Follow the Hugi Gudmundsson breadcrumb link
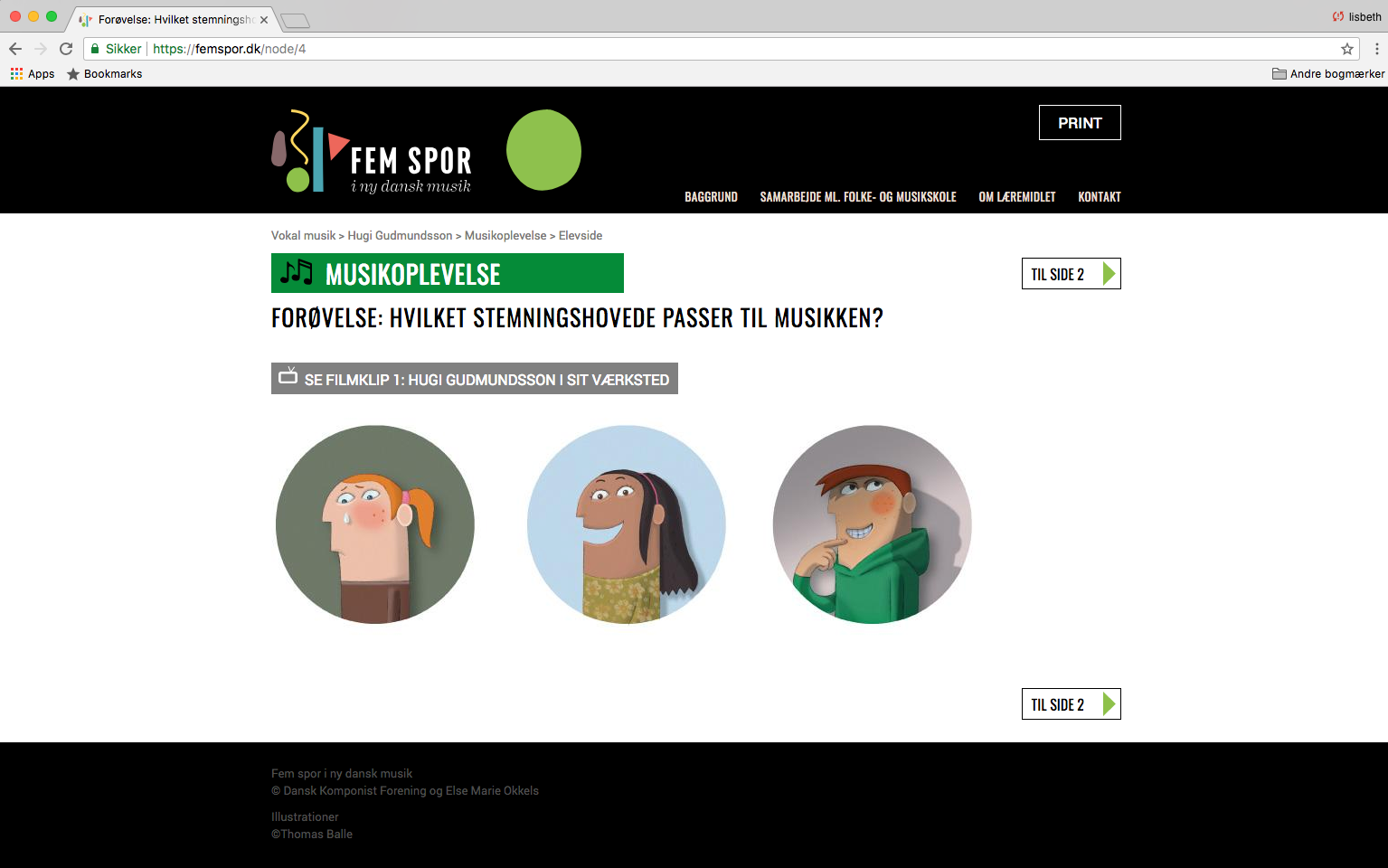The image size is (1388, 868). coord(400,235)
